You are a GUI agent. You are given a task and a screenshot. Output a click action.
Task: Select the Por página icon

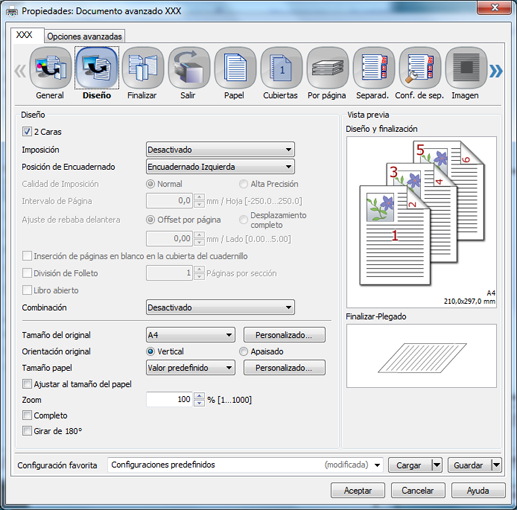[327, 68]
